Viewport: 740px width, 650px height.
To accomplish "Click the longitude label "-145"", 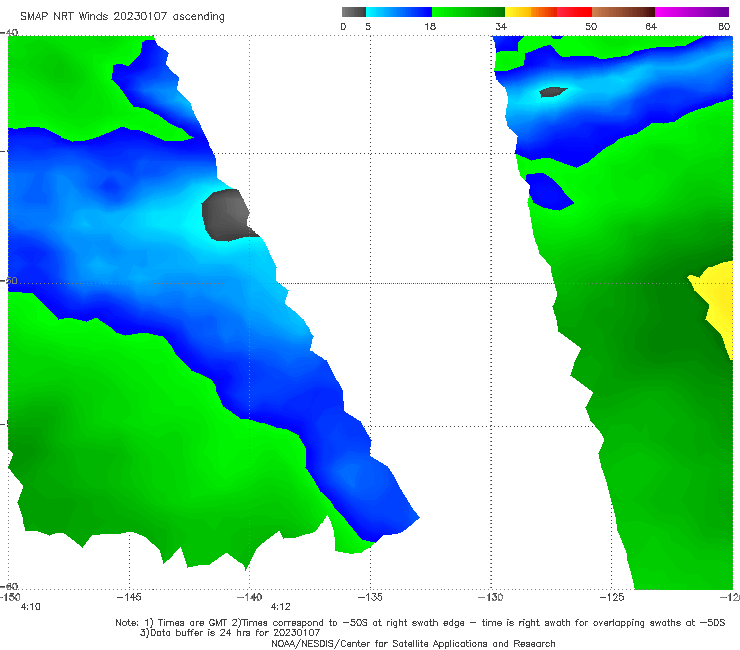I will pos(129,597).
